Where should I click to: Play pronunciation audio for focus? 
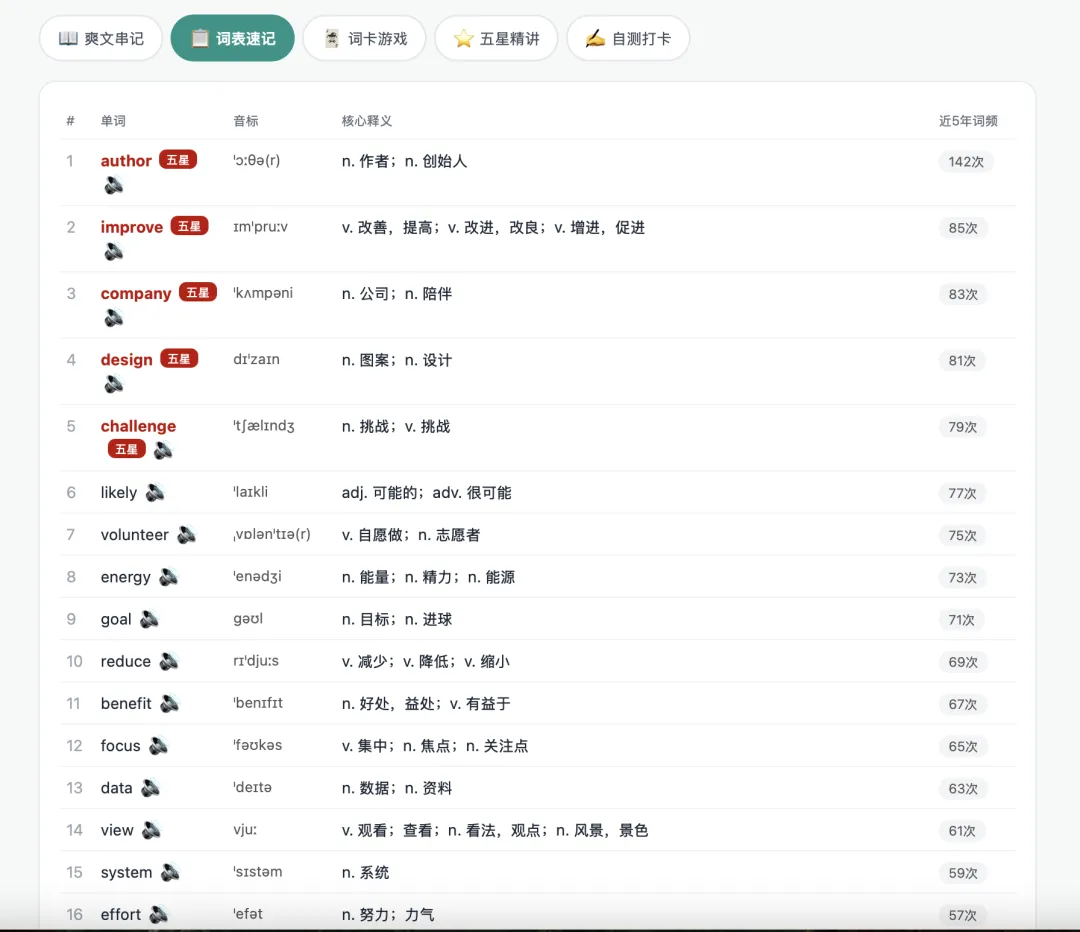pyautogui.click(x=158, y=745)
